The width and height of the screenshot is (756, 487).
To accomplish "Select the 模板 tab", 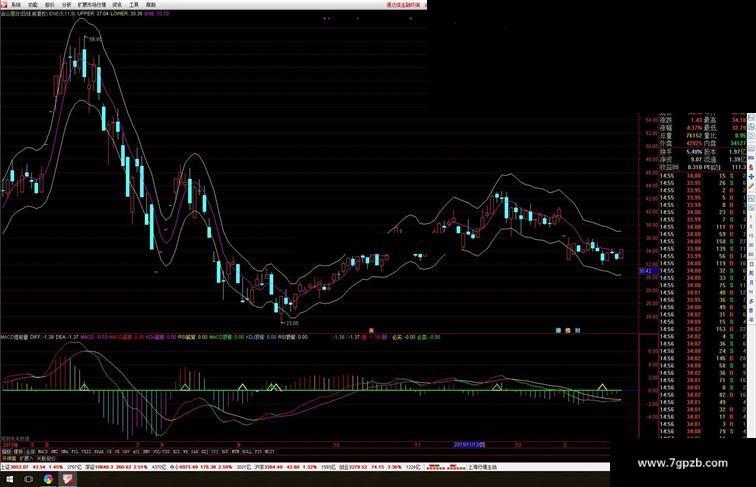I will click(x=18, y=452).
